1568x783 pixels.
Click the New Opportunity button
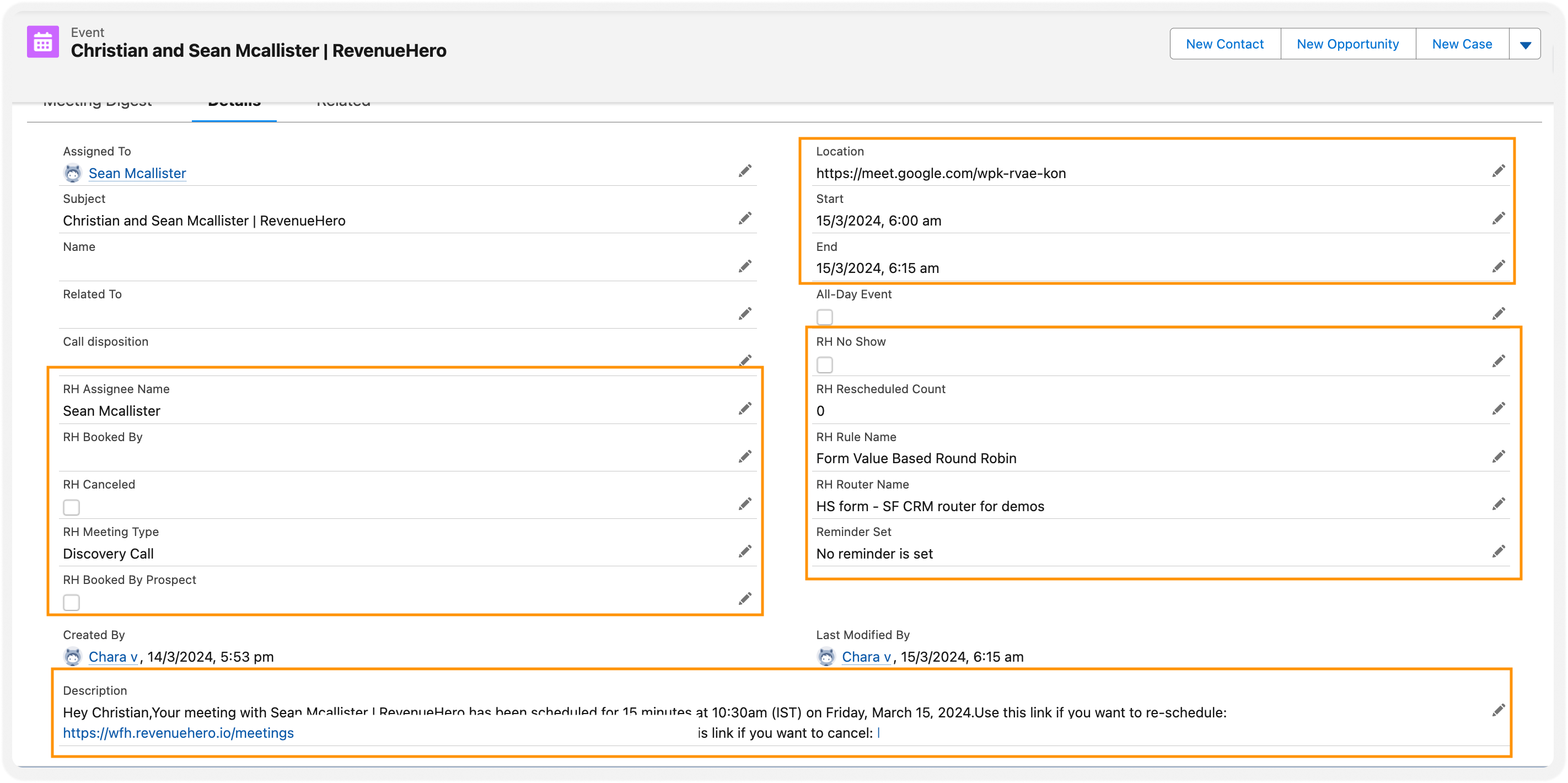1347,45
